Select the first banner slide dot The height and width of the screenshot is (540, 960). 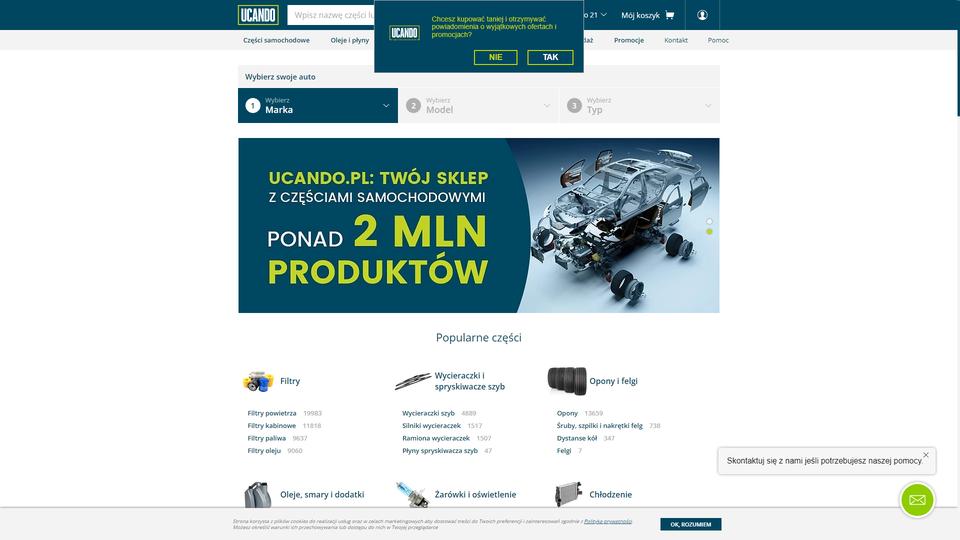tap(709, 221)
